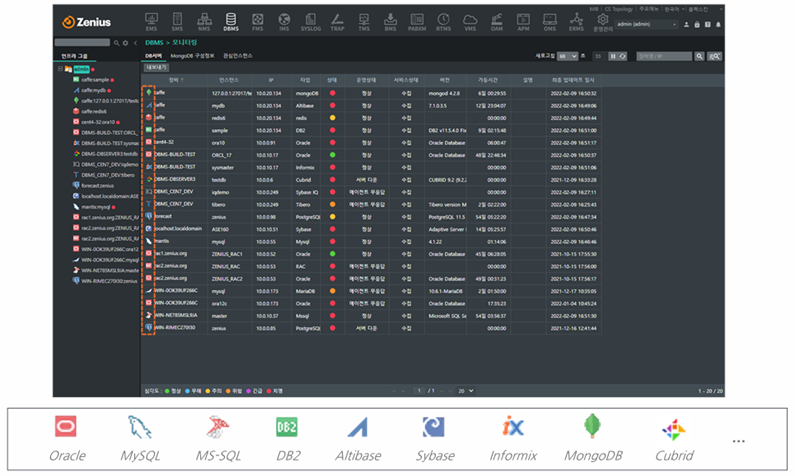Open the TRAP module
This screenshot has width=795, height=476.
pos(337,22)
